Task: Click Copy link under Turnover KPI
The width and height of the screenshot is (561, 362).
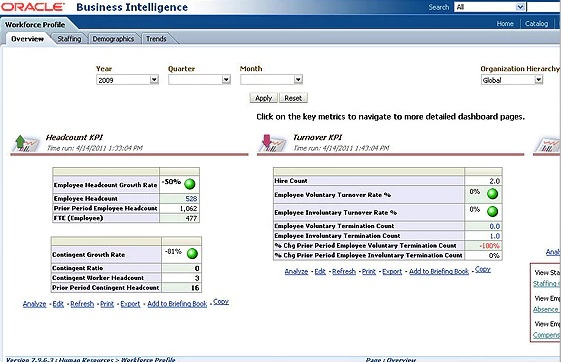Action: pos(483,269)
